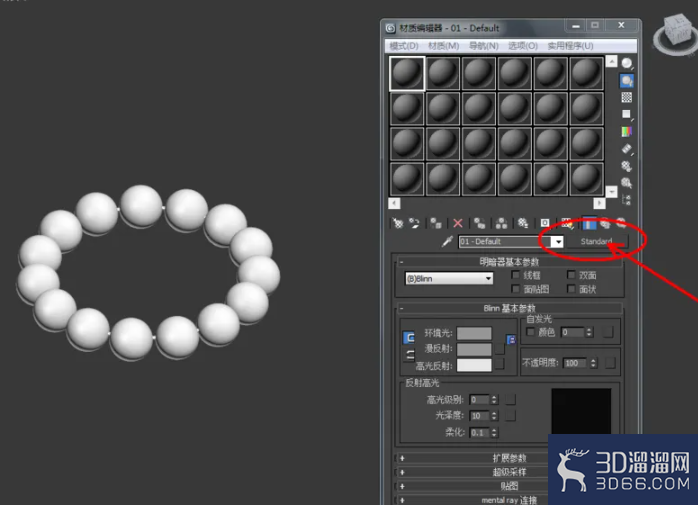Click the Standard material type button
The width and height of the screenshot is (698, 505).
pos(597,241)
